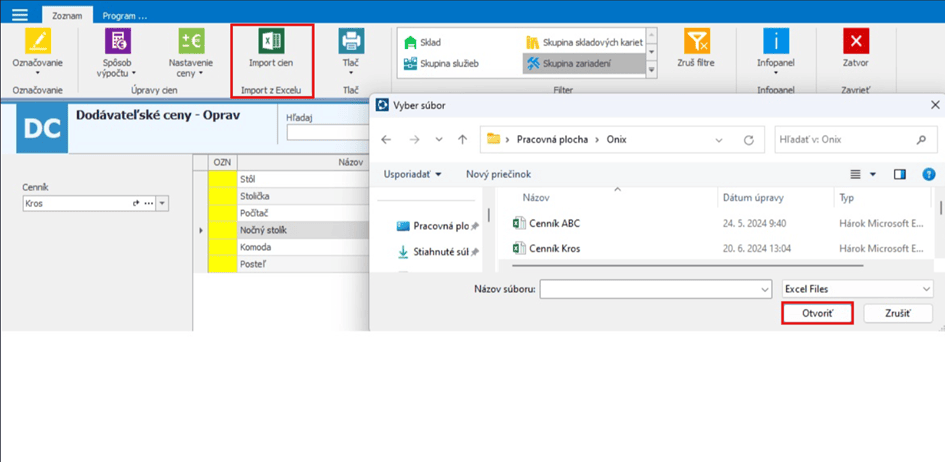The height and width of the screenshot is (462, 945).
Task: Click yellow OZN cell for Nočný stolík
Action: (220, 230)
